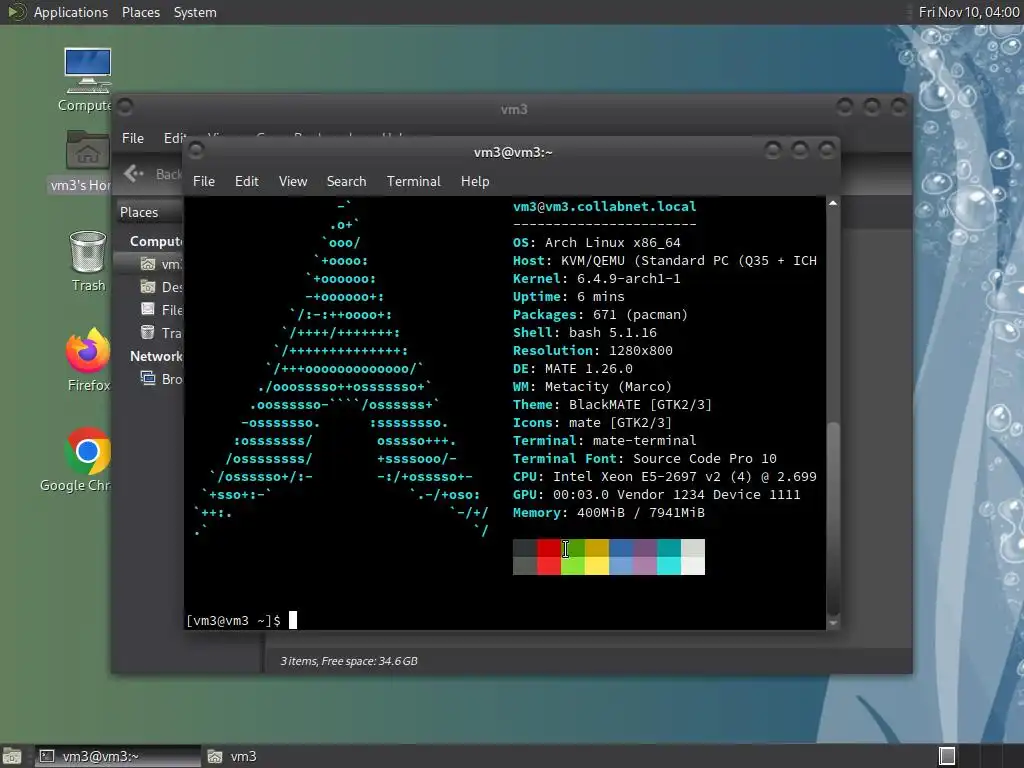1024x768 pixels.
Task: Click the Memory: 400MiB / 7941MiB line
Action: (609, 513)
